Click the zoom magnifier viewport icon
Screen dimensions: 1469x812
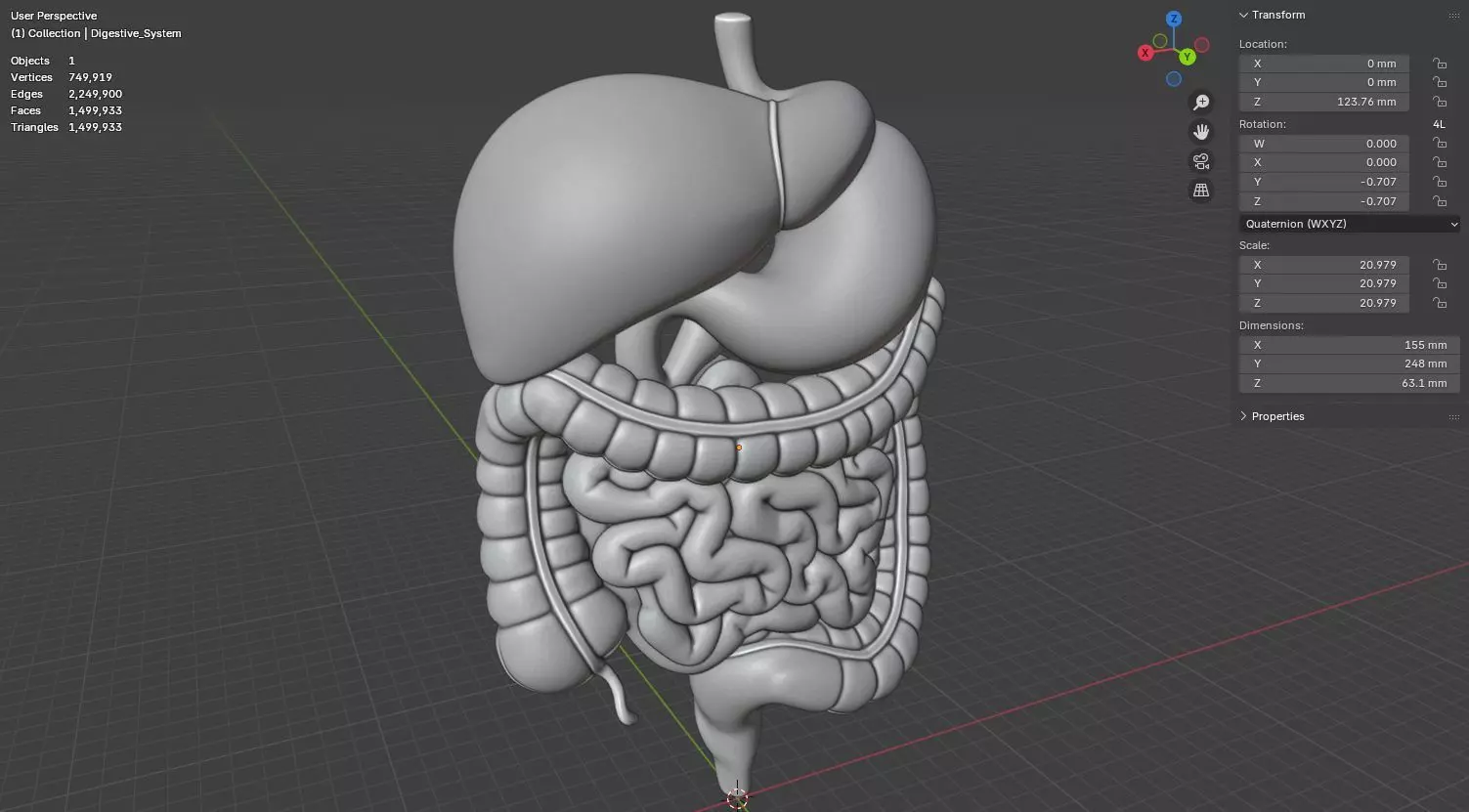[x=1201, y=103]
